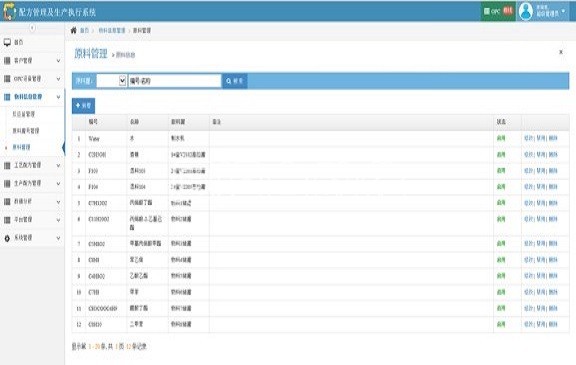The image size is (576, 365).
Task: Click 禁用 link in the Water row
Action: point(541,138)
